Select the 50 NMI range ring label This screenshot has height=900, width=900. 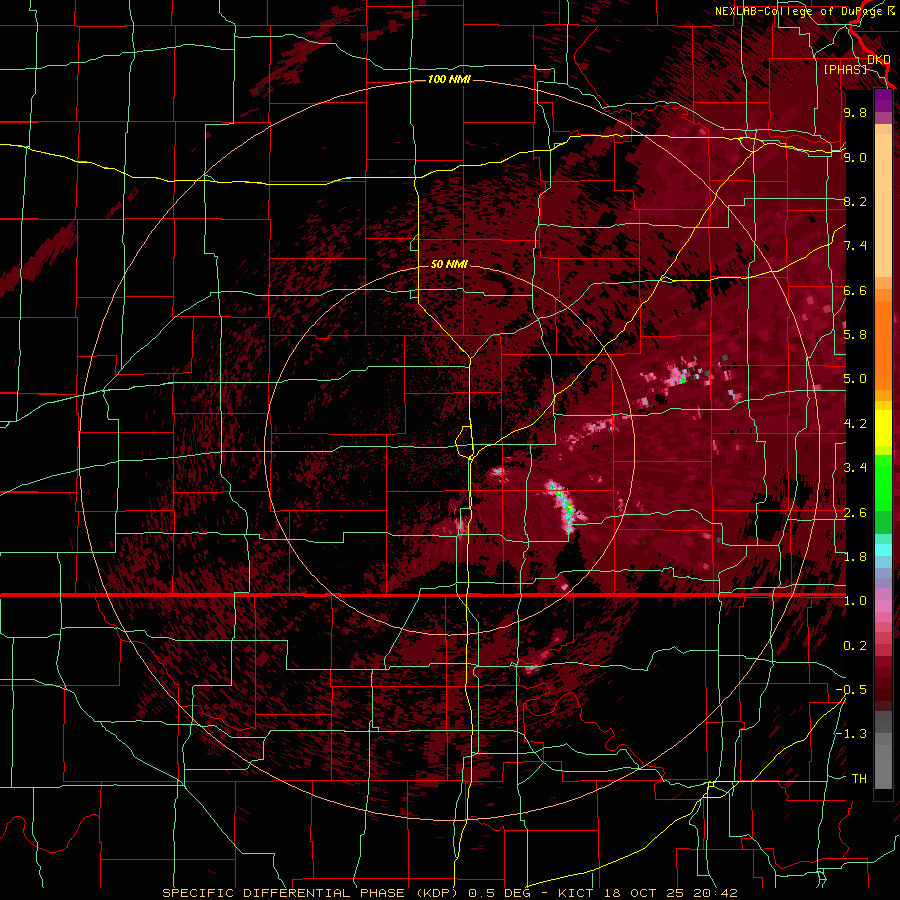[x=449, y=264]
